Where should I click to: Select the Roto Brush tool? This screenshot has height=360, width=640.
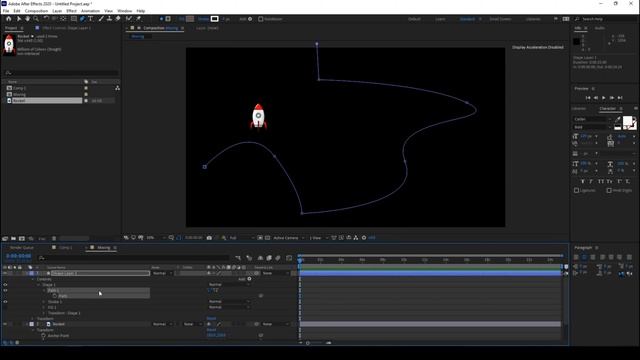coord(129,19)
